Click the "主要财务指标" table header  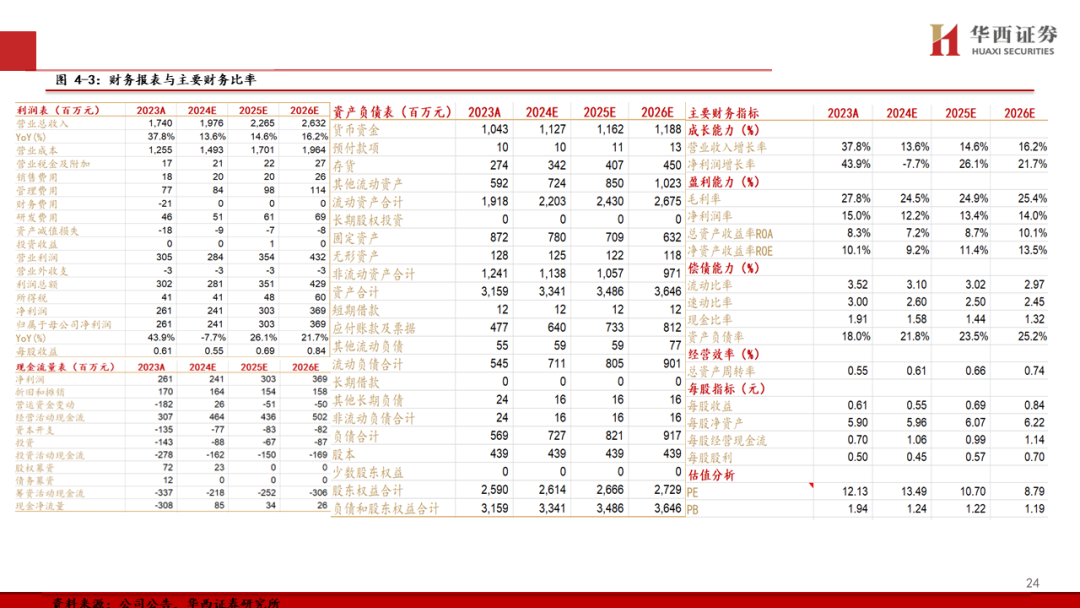[x=723, y=113]
